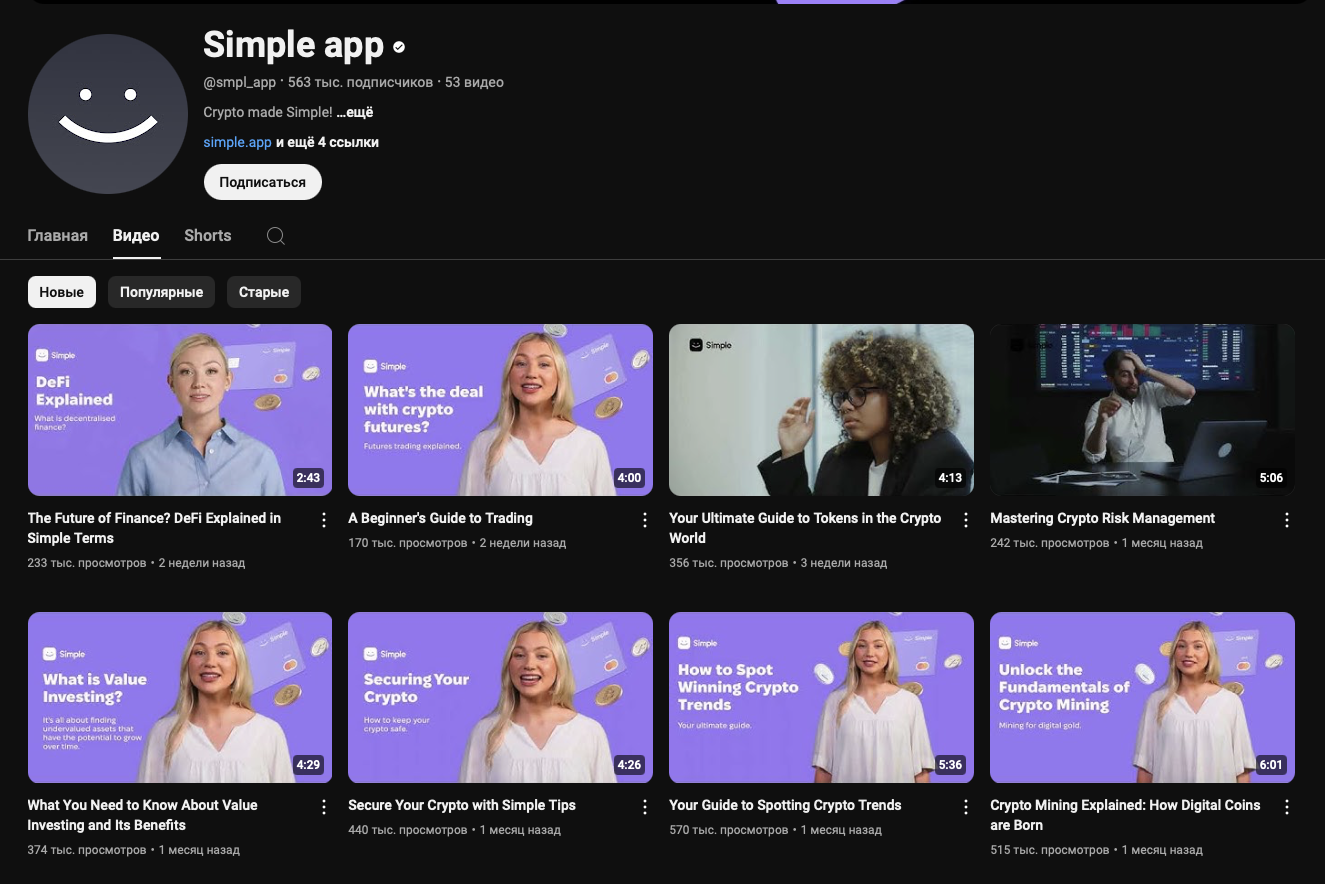Viewport: 1325px width, 884px height.
Task: Play the crypto futures thumbnail
Action: (x=500, y=410)
